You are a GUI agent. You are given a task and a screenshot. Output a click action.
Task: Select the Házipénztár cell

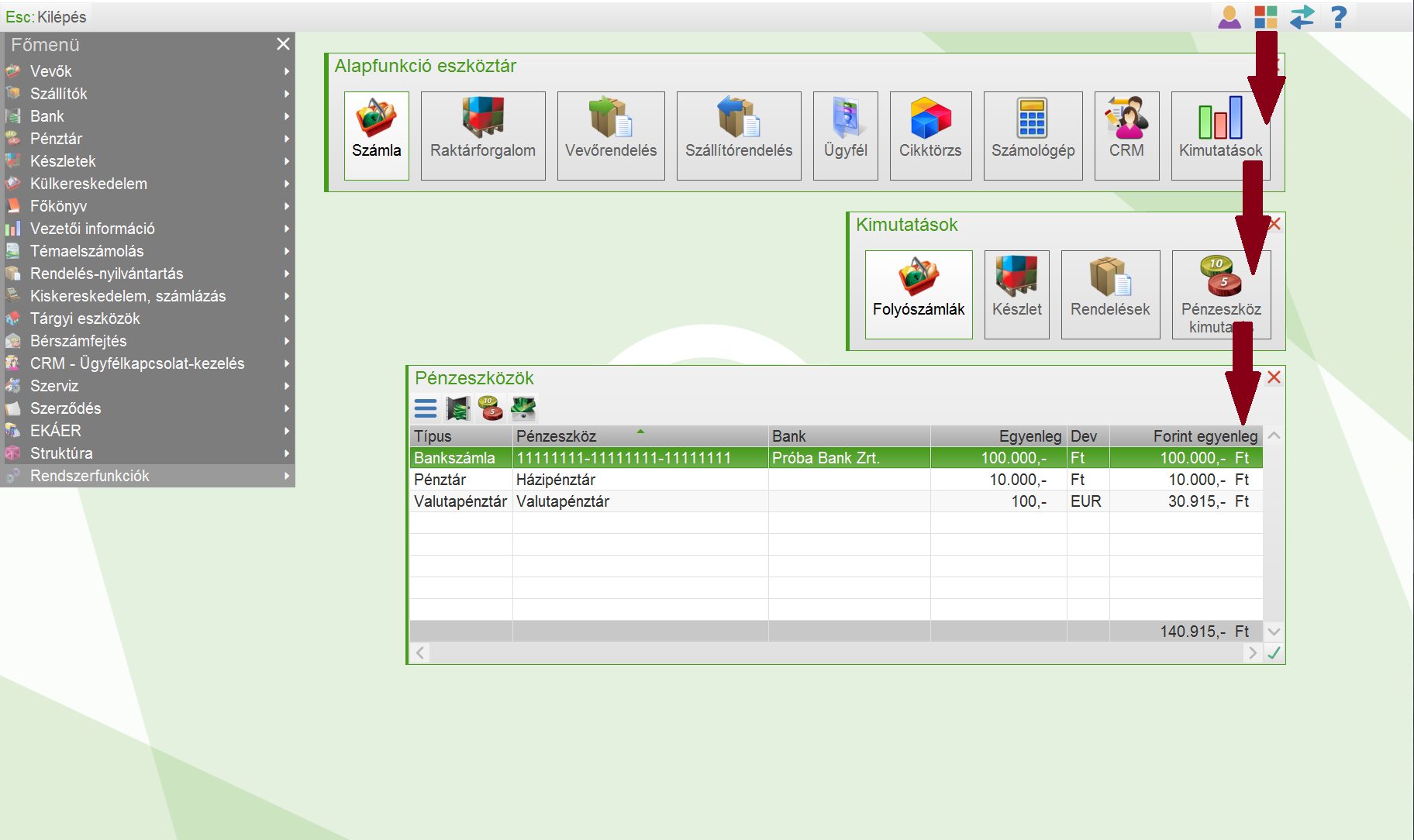(x=640, y=480)
